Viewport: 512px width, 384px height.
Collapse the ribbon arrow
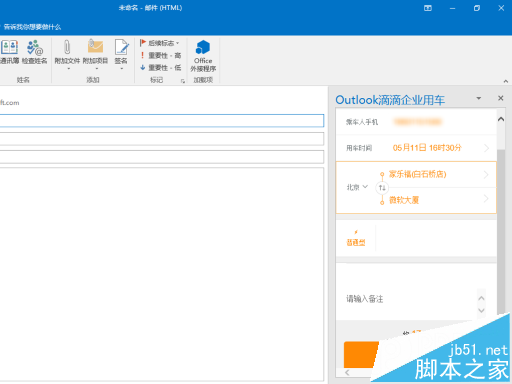[x=506, y=81]
